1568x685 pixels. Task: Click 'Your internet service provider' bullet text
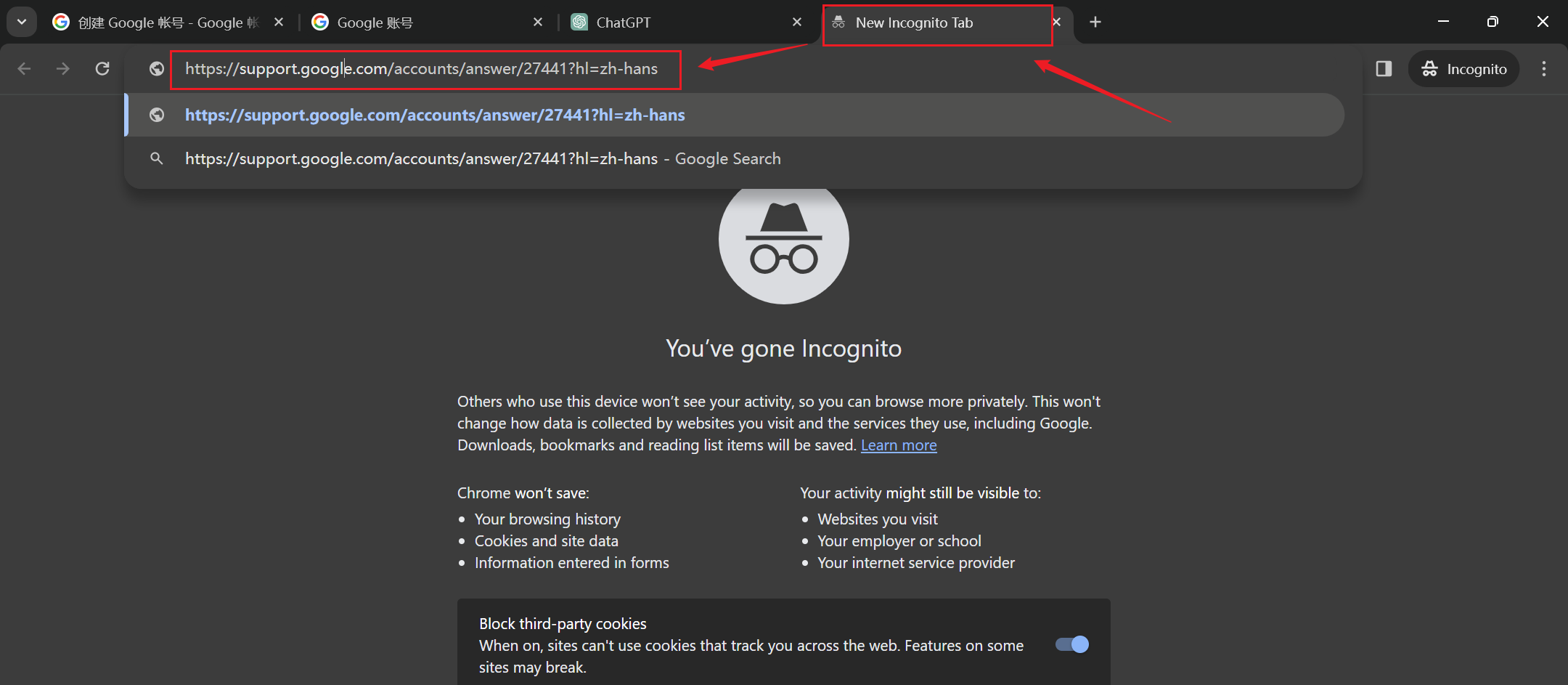click(916, 563)
